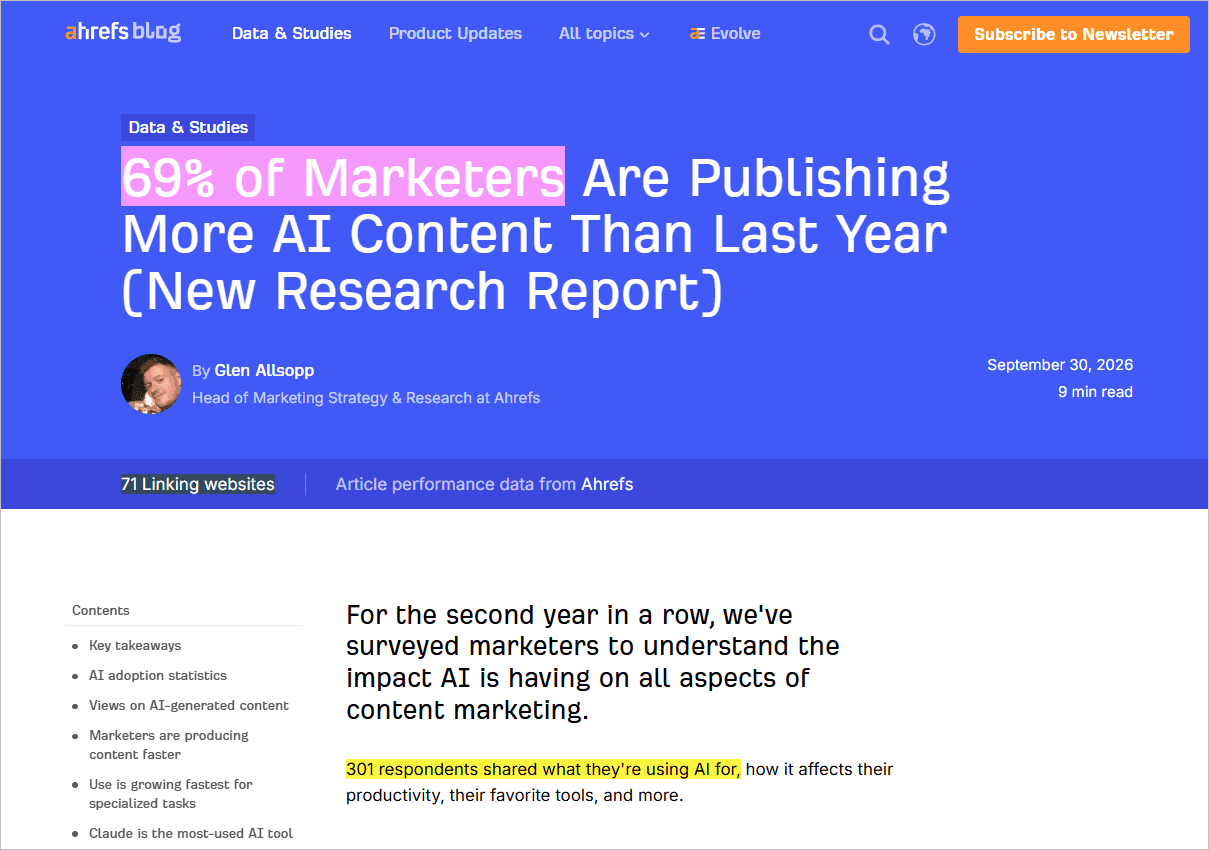The image size is (1209, 850).
Task: Jump to Claude is the most-used AI tool
Action: click(191, 833)
